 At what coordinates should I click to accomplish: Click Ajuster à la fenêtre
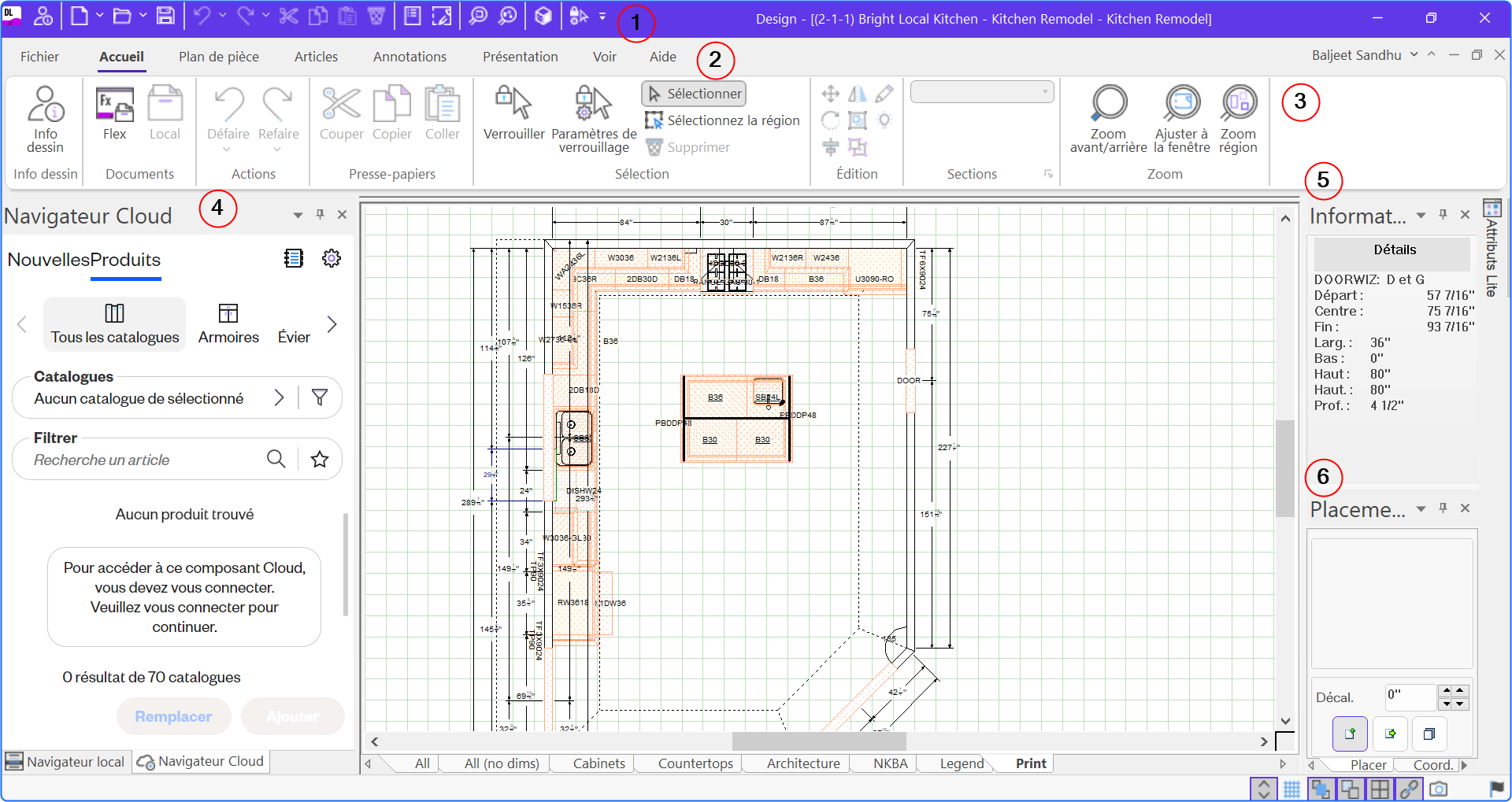[x=1182, y=119]
